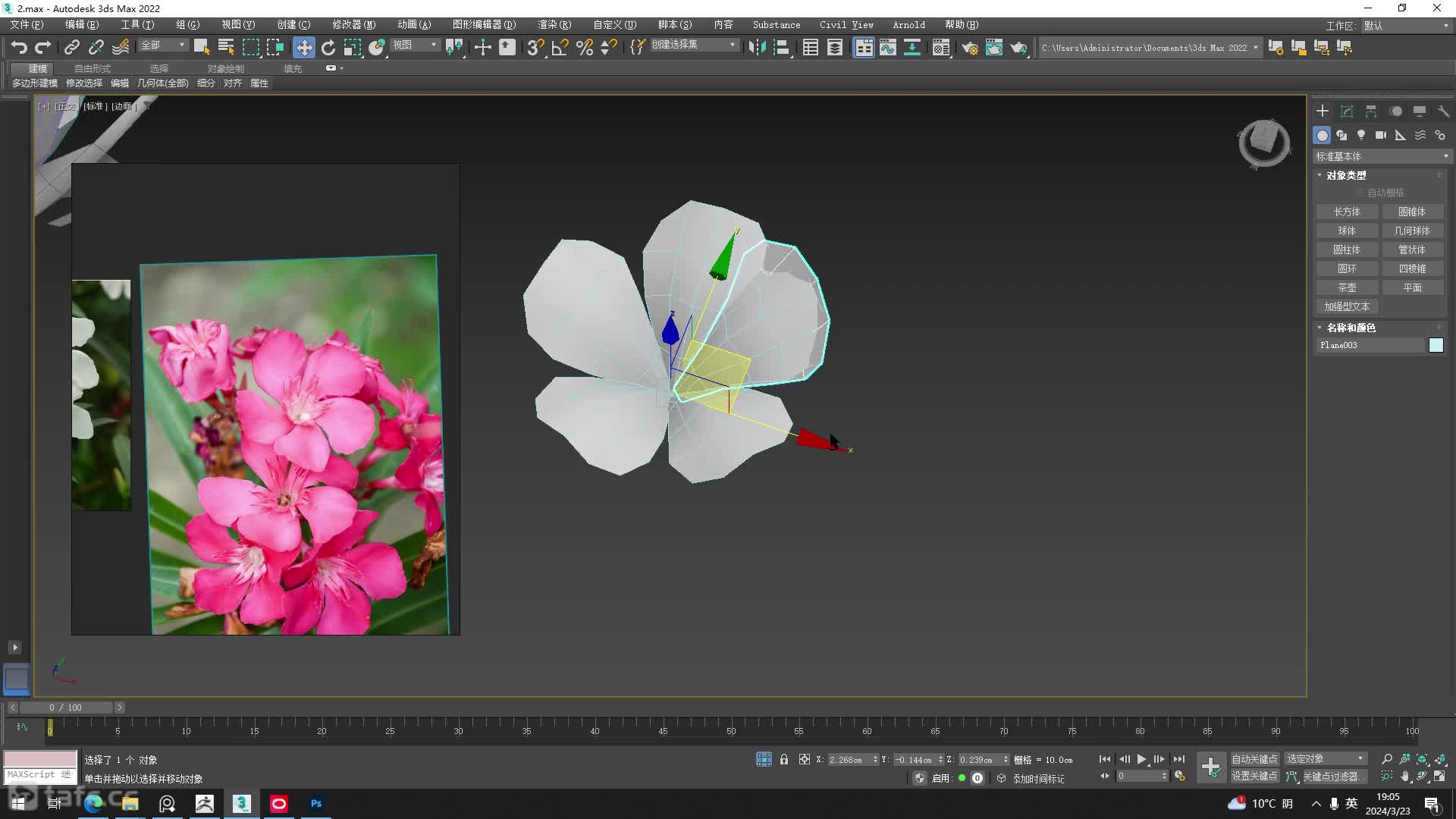Create a 平面 plane primitive
Image resolution: width=1456 pixels, height=819 pixels.
[1412, 287]
